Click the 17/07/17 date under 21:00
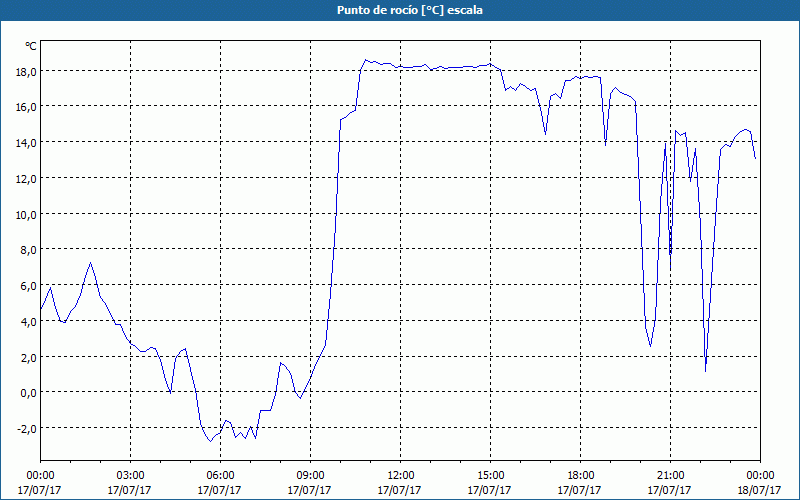Image resolution: width=800 pixels, height=500 pixels. pos(670,490)
